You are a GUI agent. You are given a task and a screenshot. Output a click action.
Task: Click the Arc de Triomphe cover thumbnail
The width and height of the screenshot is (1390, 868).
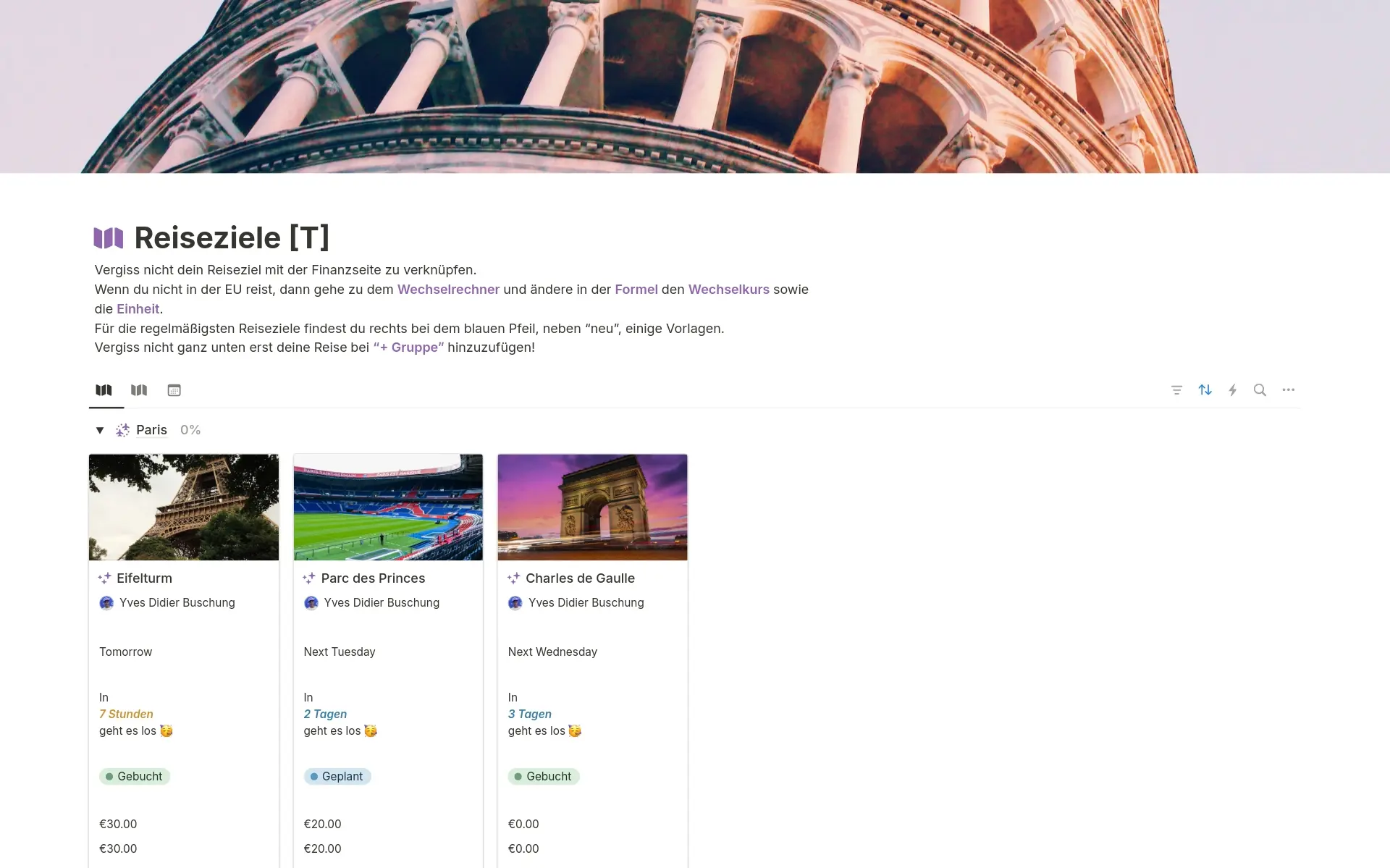(592, 507)
